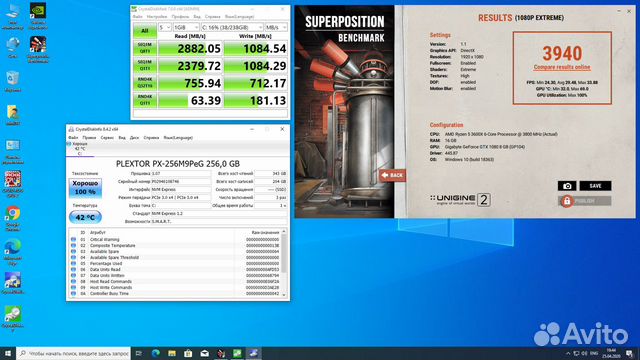
Task: Open Microsoft Store from the taskbar
Action: pos(188,353)
